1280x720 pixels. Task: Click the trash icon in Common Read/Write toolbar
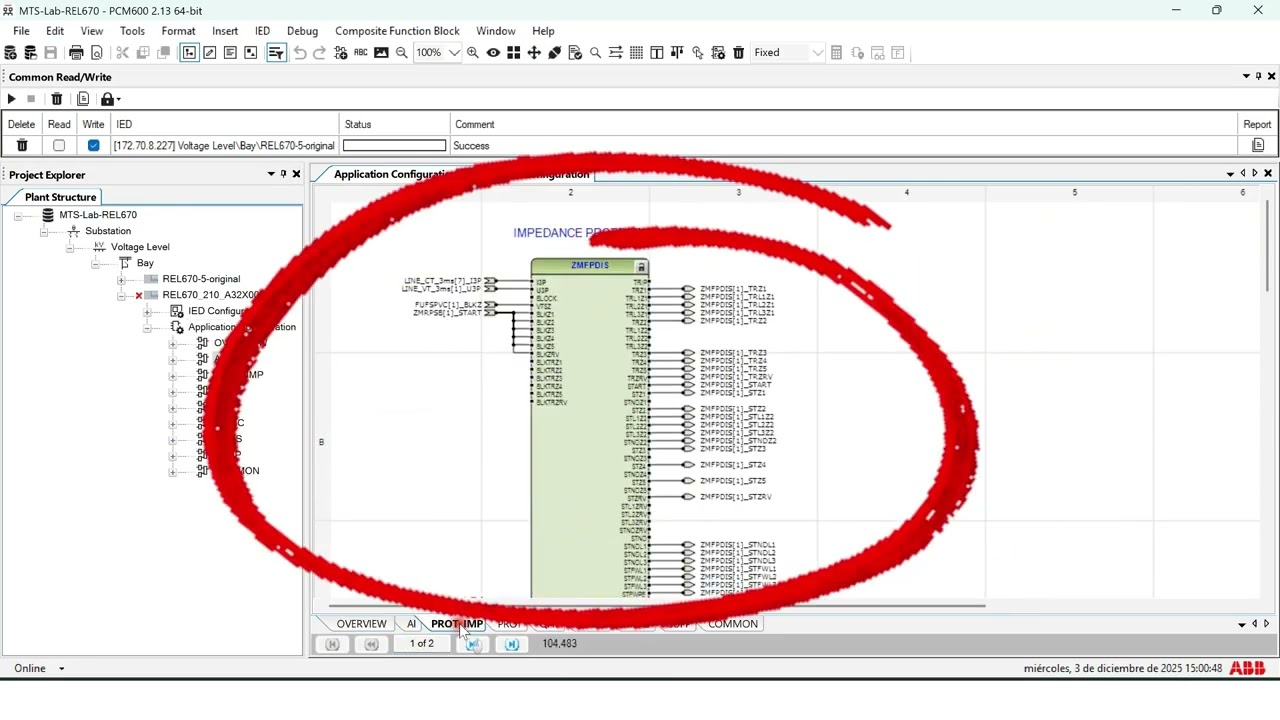pos(57,99)
